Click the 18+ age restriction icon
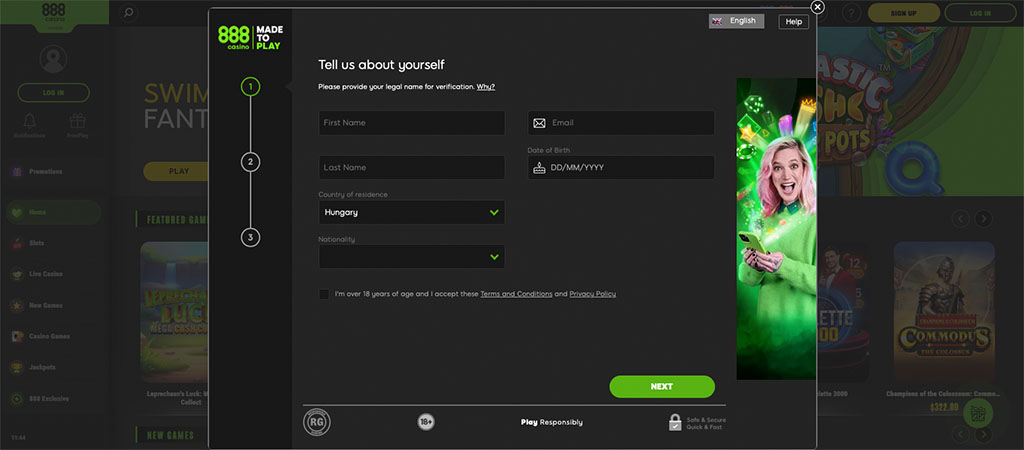Image resolution: width=1024 pixels, height=450 pixels. [x=426, y=422]
